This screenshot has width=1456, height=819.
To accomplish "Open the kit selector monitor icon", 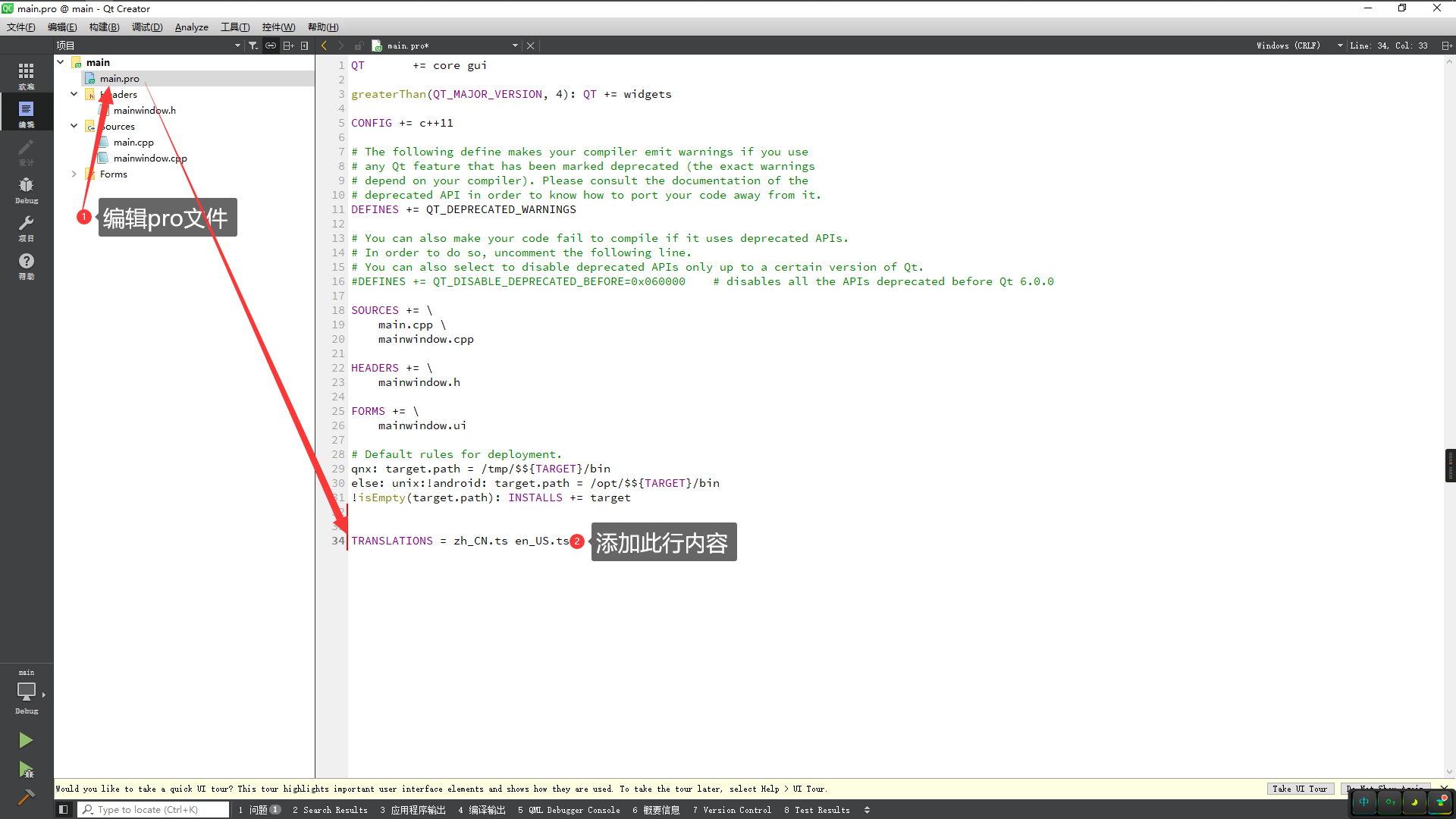I will [x=26, y=692].
